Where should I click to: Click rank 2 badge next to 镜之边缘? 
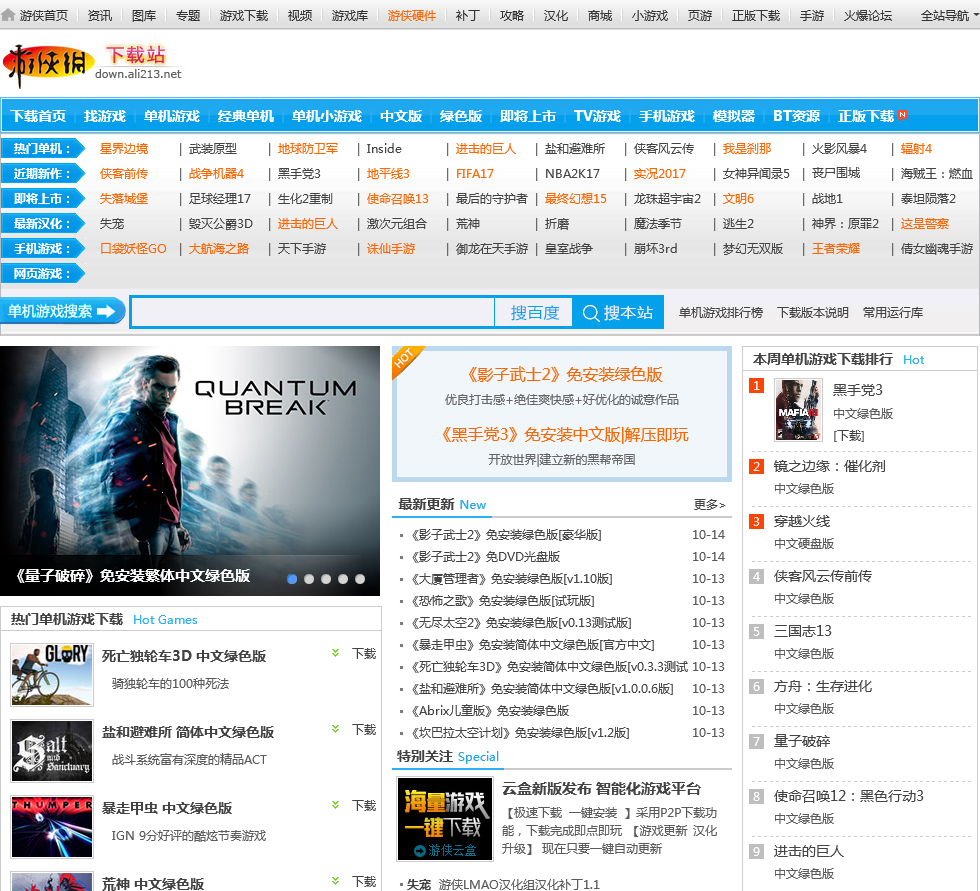(756, 466)
